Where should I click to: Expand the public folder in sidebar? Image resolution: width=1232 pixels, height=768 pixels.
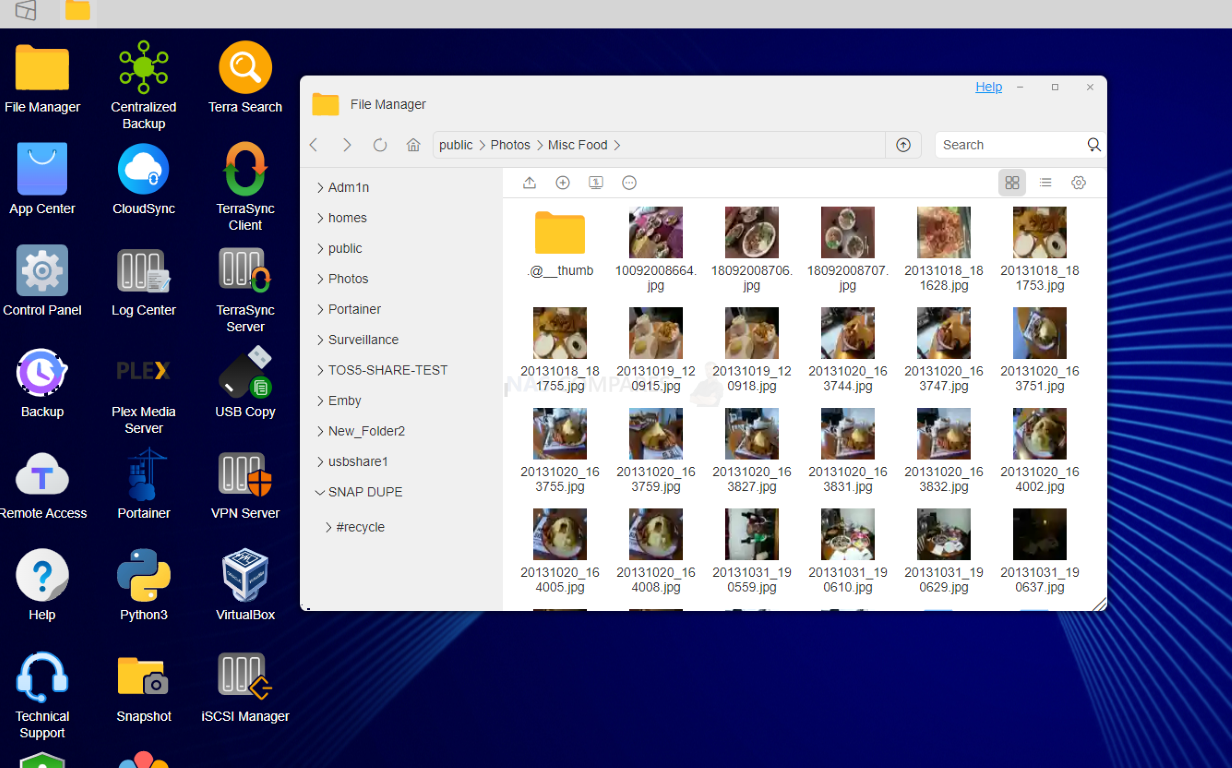(320, 248)
